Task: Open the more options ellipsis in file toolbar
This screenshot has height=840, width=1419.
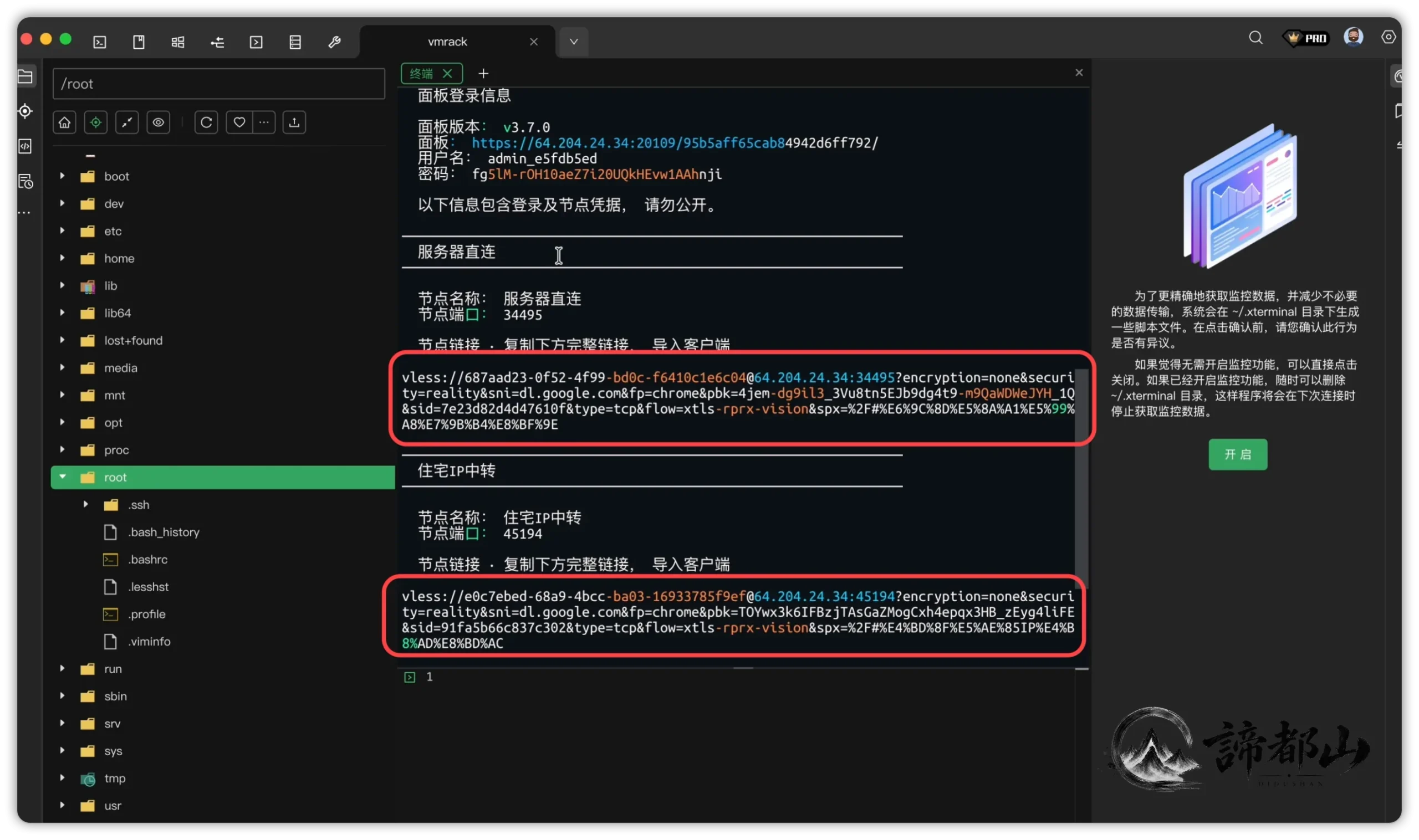Action: tap(264, 122)
